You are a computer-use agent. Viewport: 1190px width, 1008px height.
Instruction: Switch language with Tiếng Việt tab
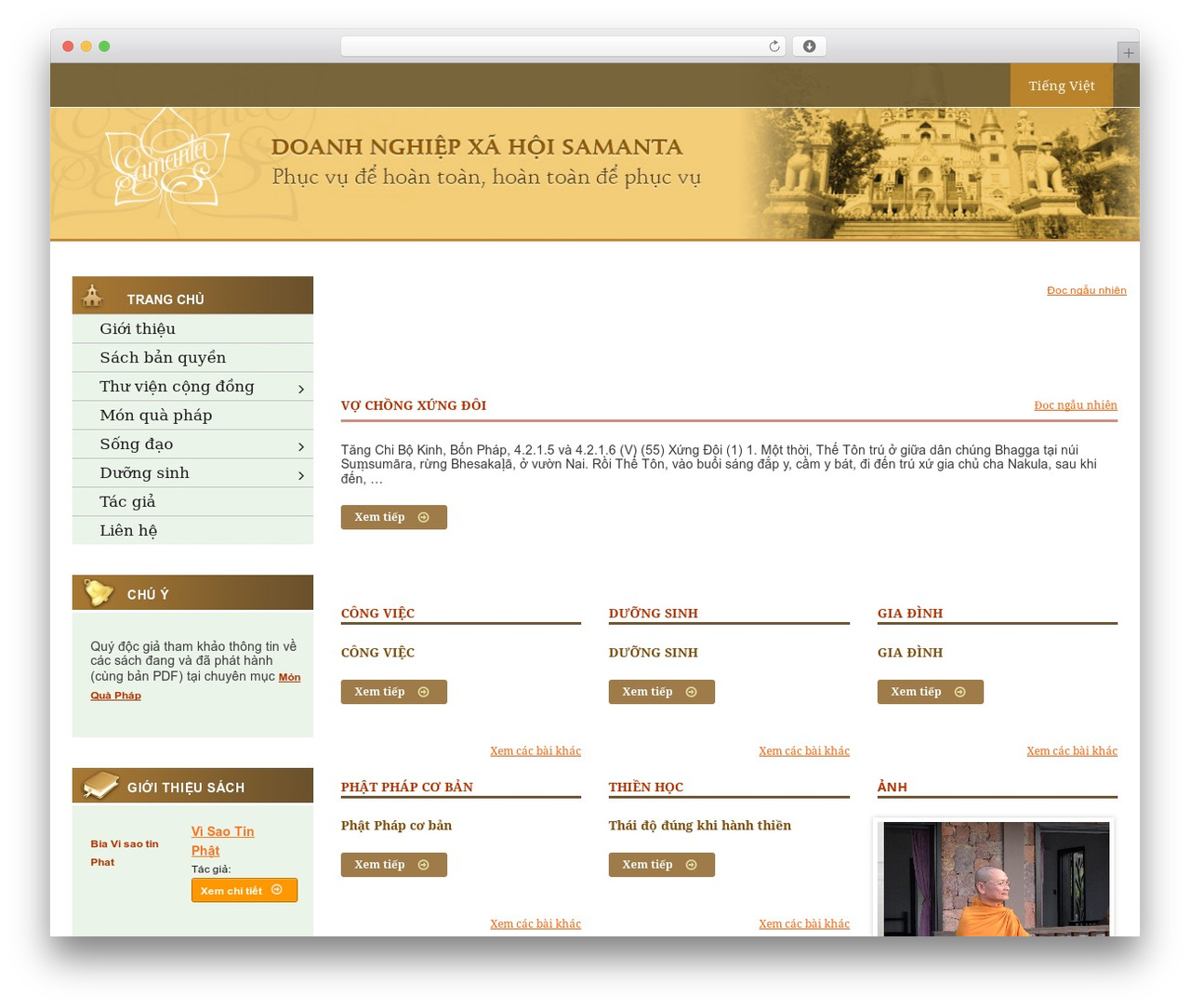pos(1062,86)
